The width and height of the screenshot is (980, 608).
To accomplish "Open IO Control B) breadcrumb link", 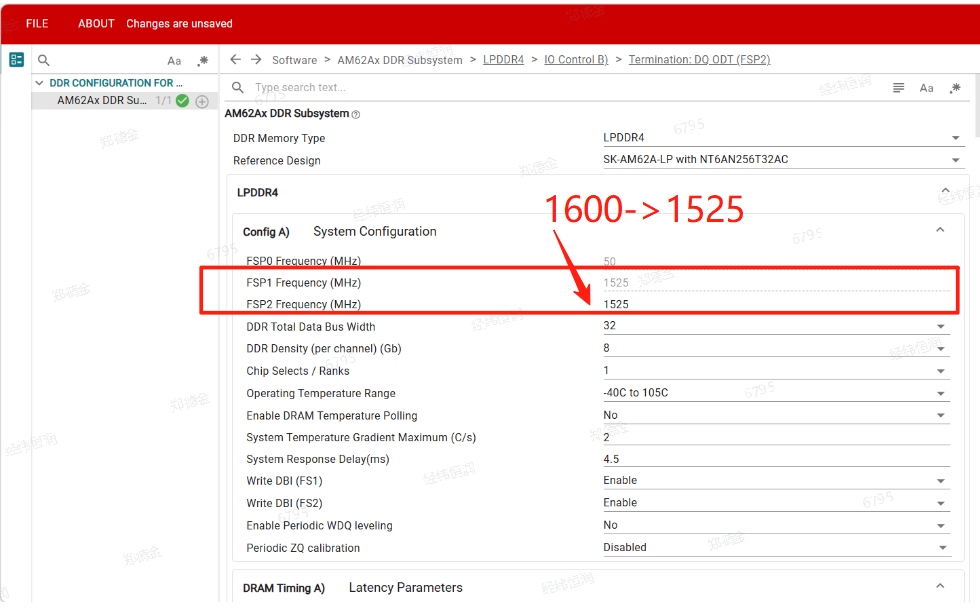I will point(576,59).
